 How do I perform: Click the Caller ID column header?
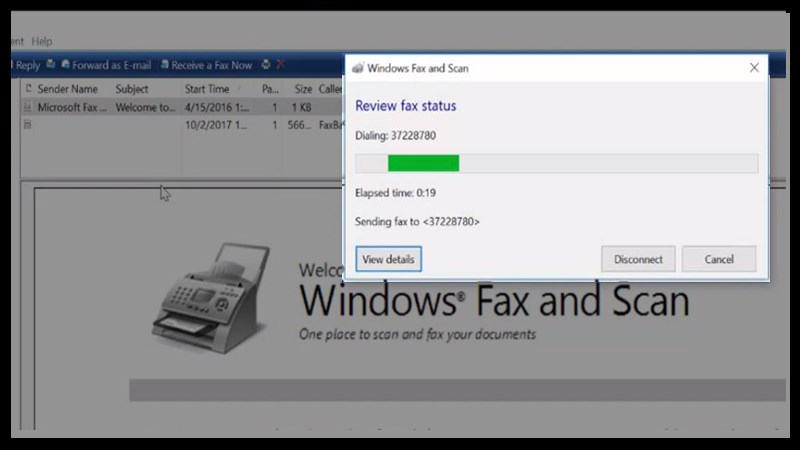[x=331, y=89]
